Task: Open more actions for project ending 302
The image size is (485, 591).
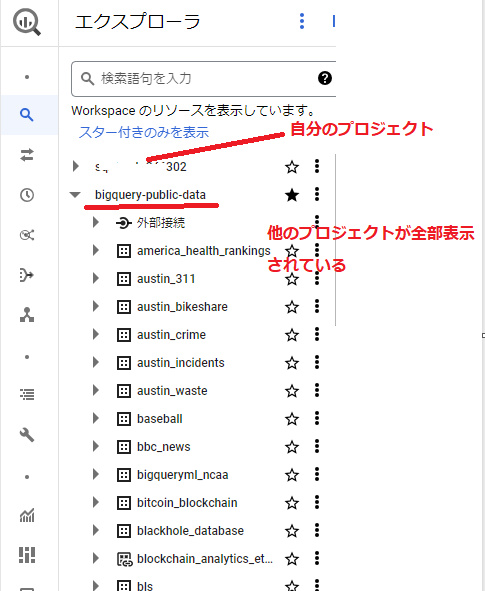Action: [x=317, y=166]
